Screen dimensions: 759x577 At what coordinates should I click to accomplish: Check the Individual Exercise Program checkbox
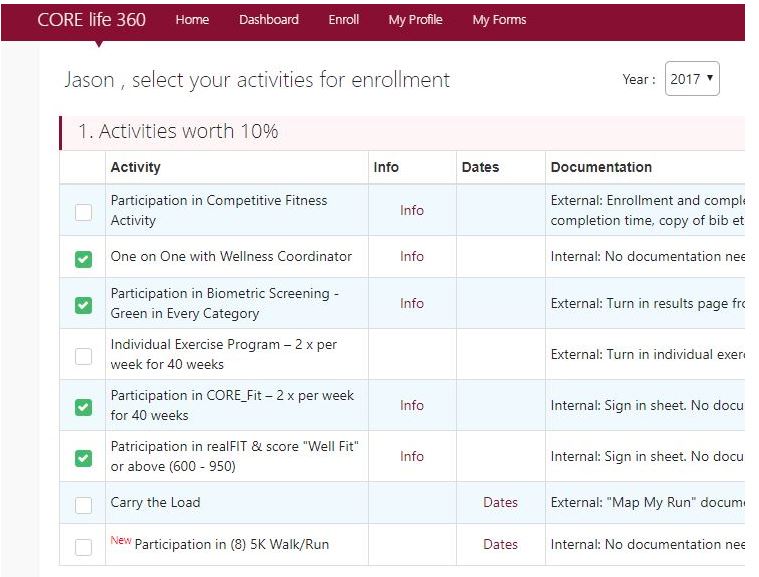coord(83,356)
